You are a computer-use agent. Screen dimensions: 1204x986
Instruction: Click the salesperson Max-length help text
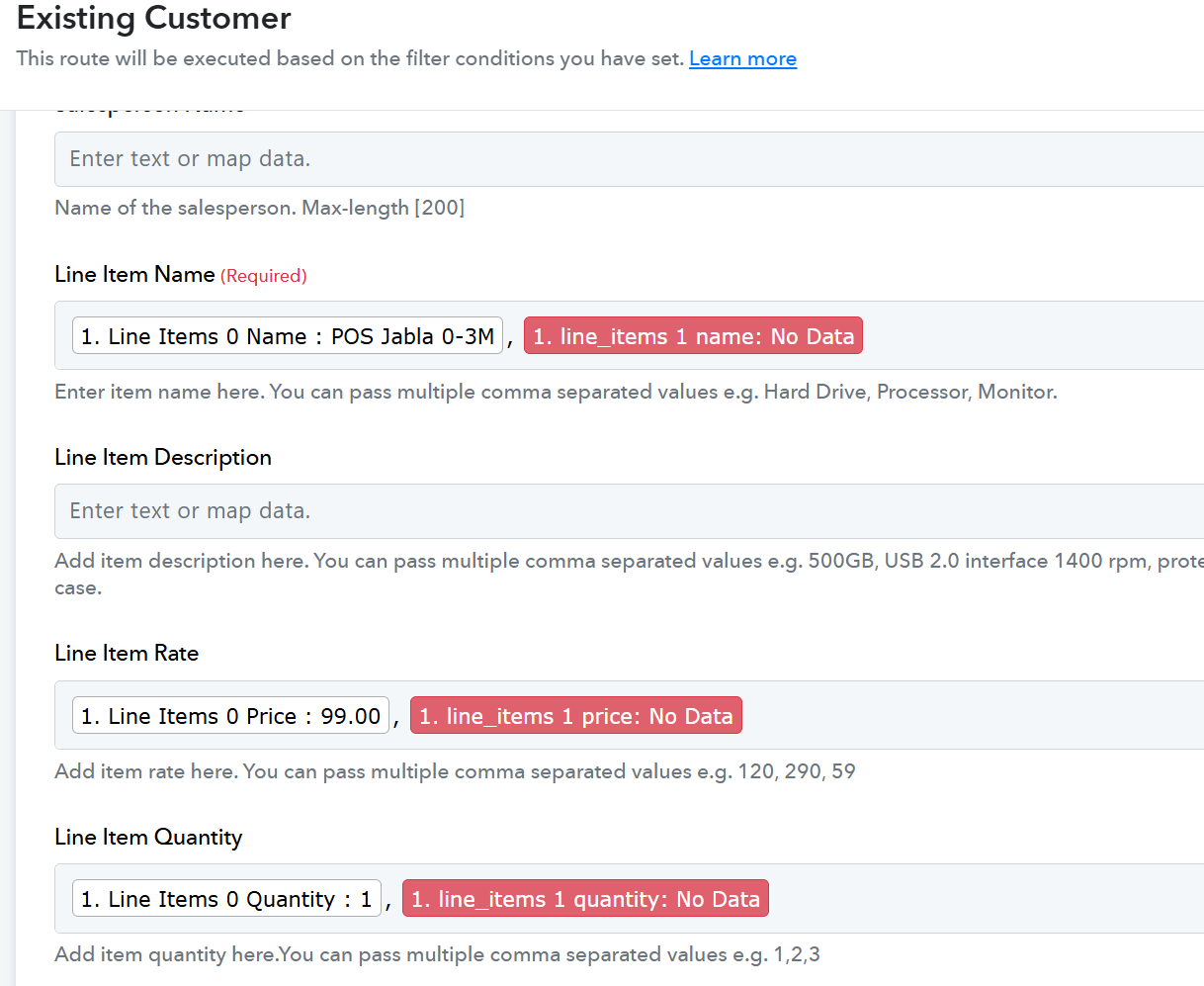(259, 208)
